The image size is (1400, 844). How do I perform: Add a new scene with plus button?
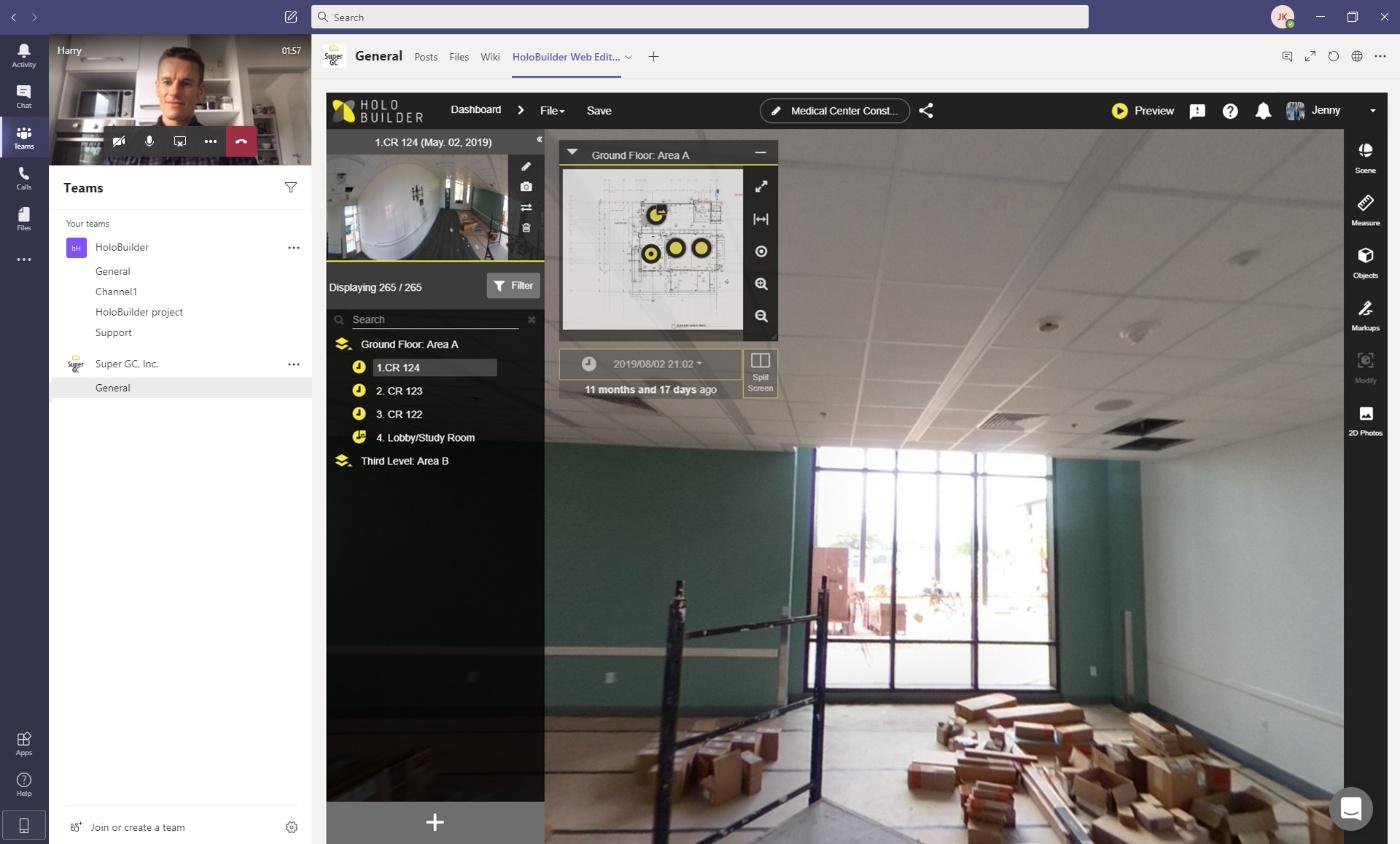coord(435,822)
